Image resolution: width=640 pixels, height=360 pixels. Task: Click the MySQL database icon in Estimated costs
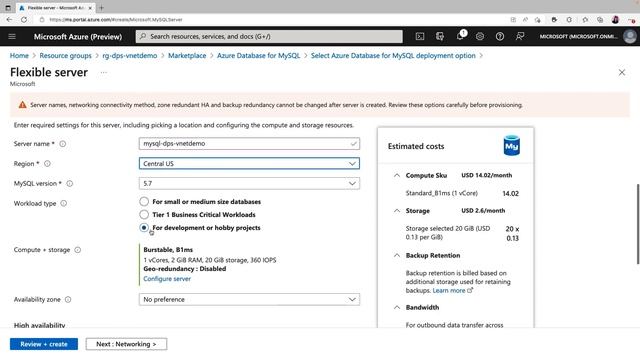coord(511,145)
